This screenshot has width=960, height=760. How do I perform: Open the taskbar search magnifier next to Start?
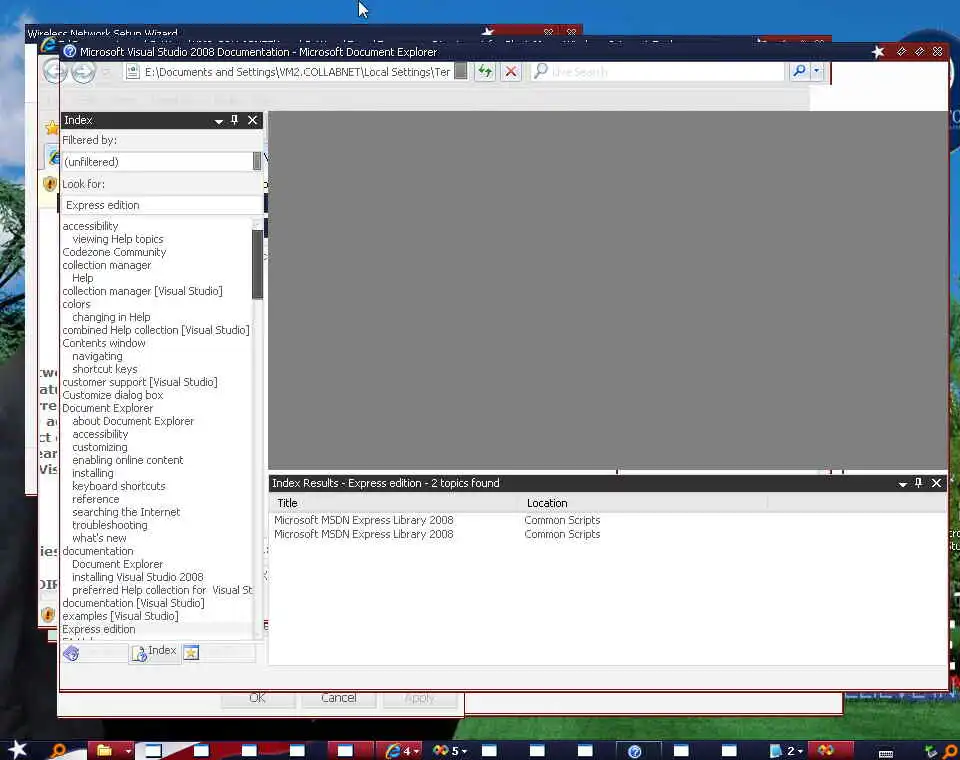[x=58, y=750]
